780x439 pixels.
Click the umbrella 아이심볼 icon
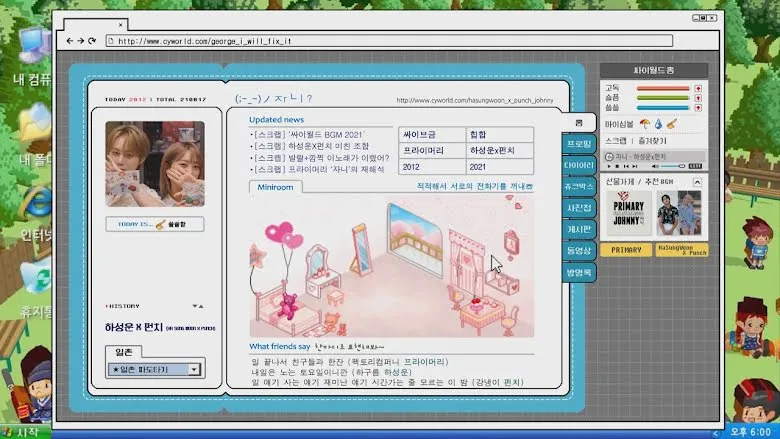(x=645, y=124)
